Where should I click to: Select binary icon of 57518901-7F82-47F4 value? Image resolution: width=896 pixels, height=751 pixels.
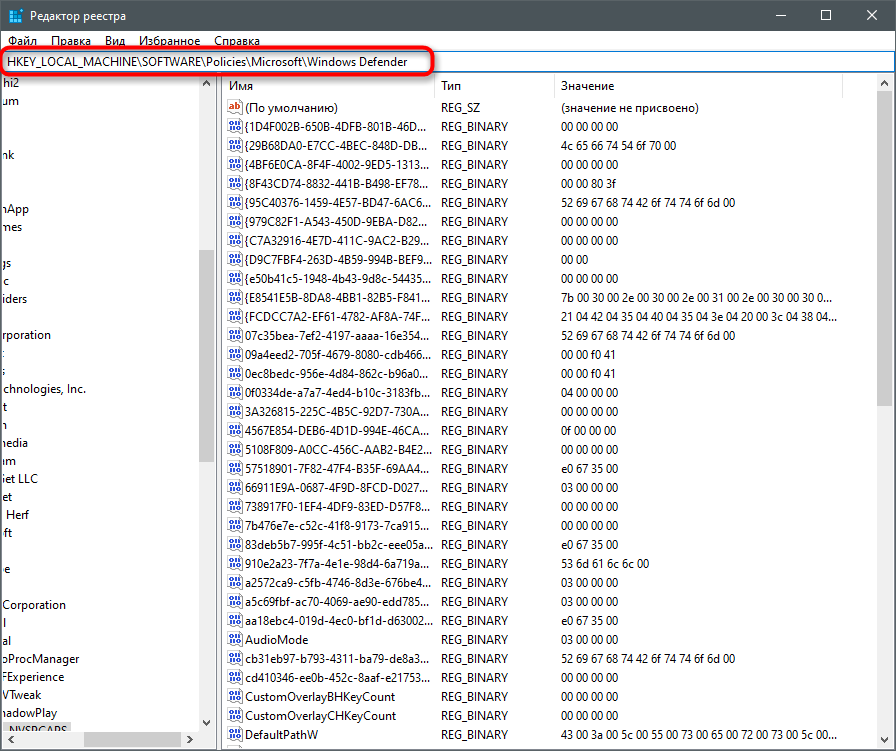[234, 468]
